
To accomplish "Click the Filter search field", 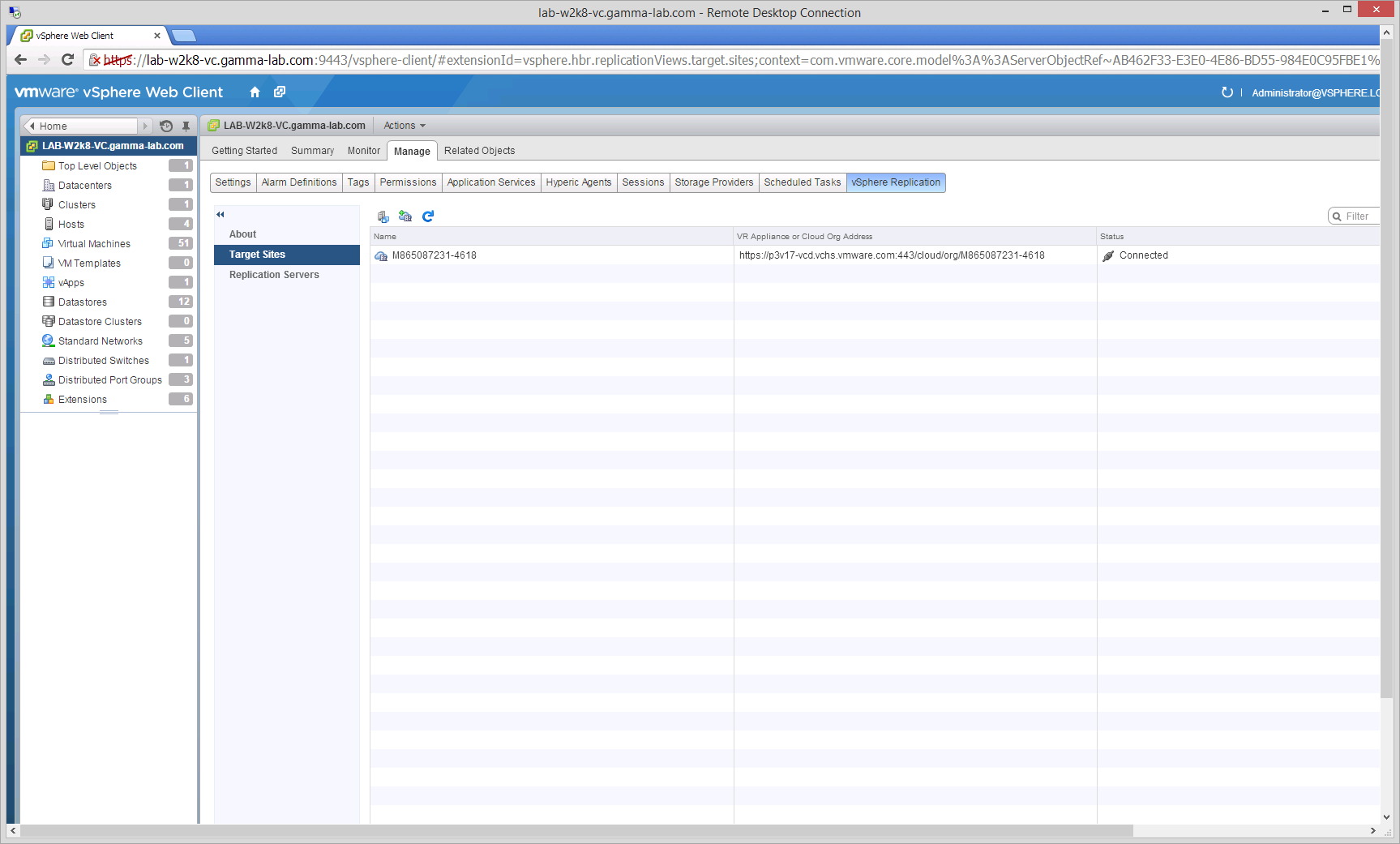I will tap(1358, 216).
